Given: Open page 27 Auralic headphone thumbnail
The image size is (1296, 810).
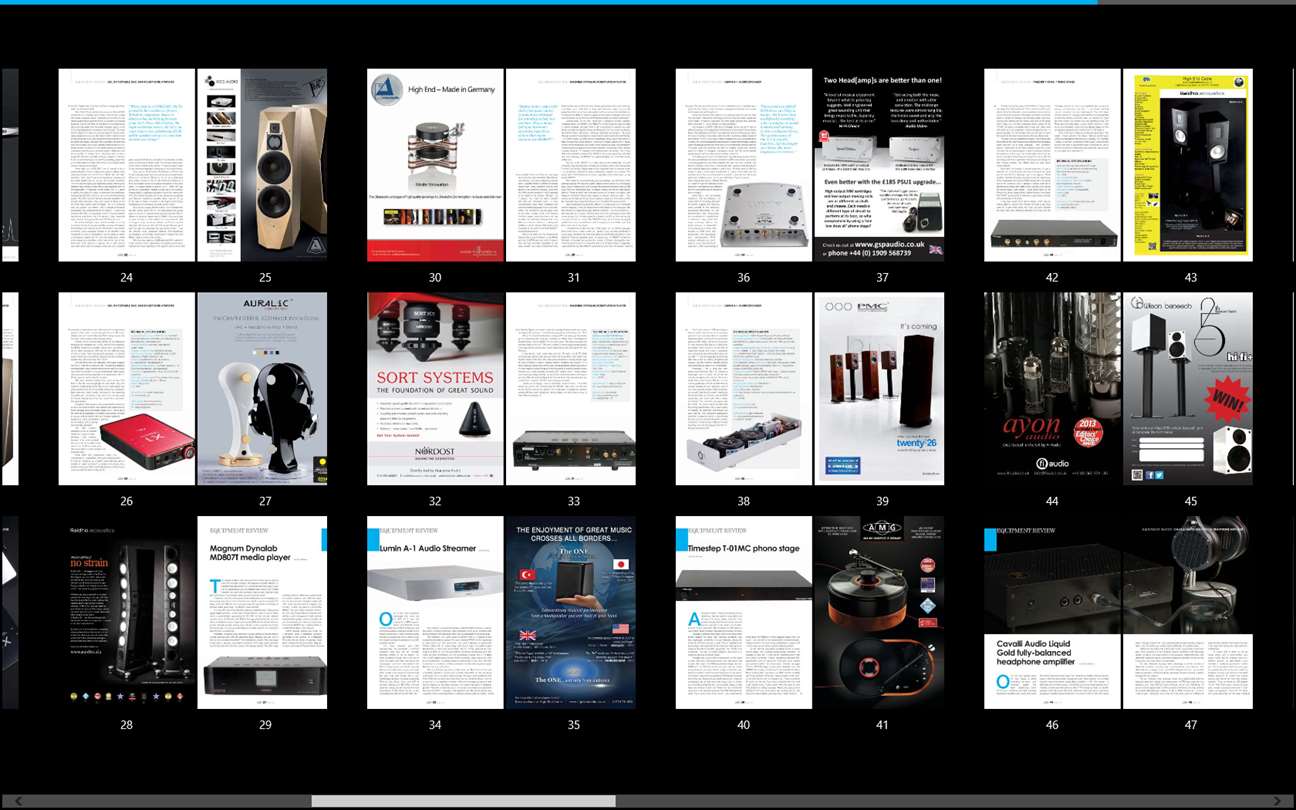Looking at the screenshot, I should 262,389.
